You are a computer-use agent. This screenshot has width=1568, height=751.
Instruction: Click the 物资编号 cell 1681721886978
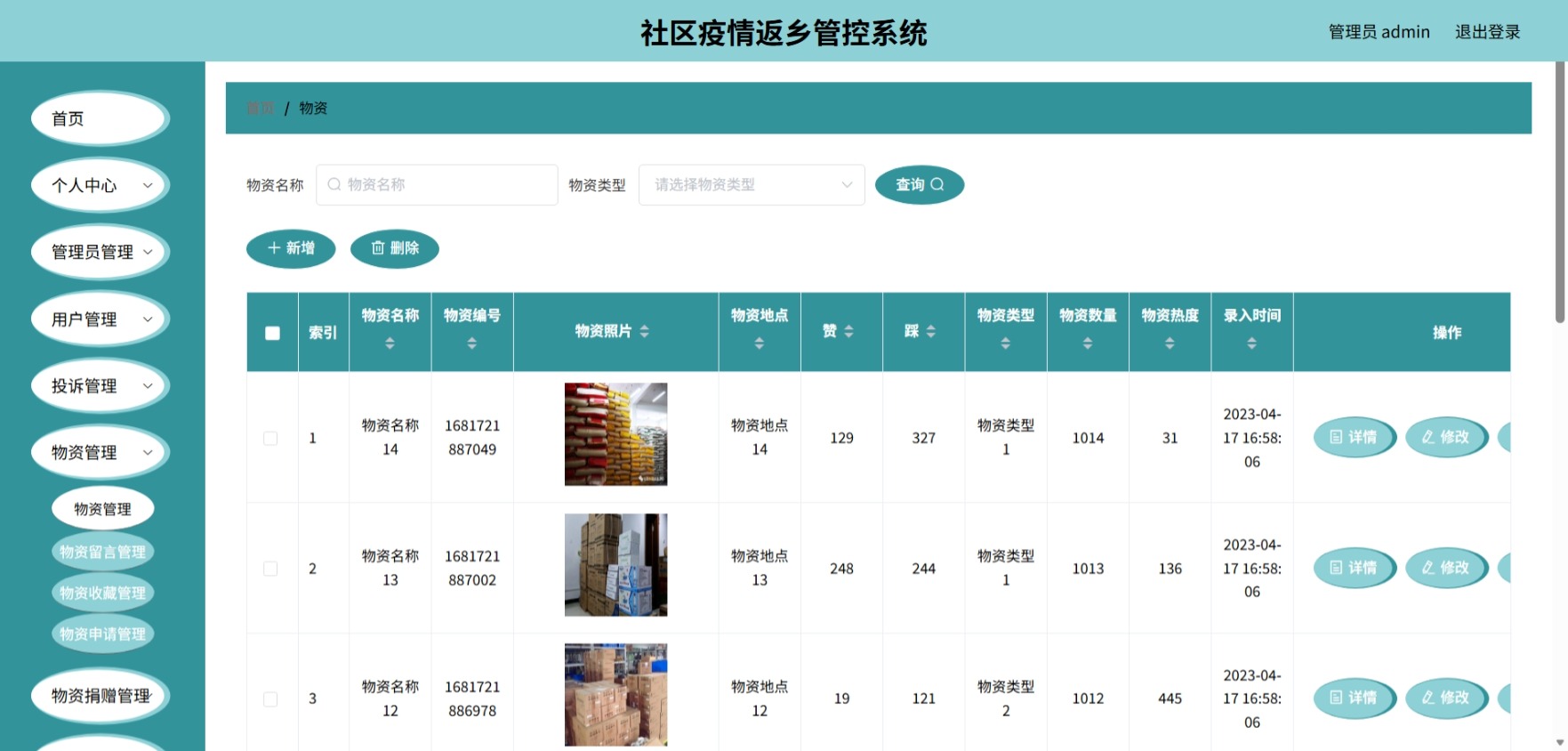(x=472, y=699)
